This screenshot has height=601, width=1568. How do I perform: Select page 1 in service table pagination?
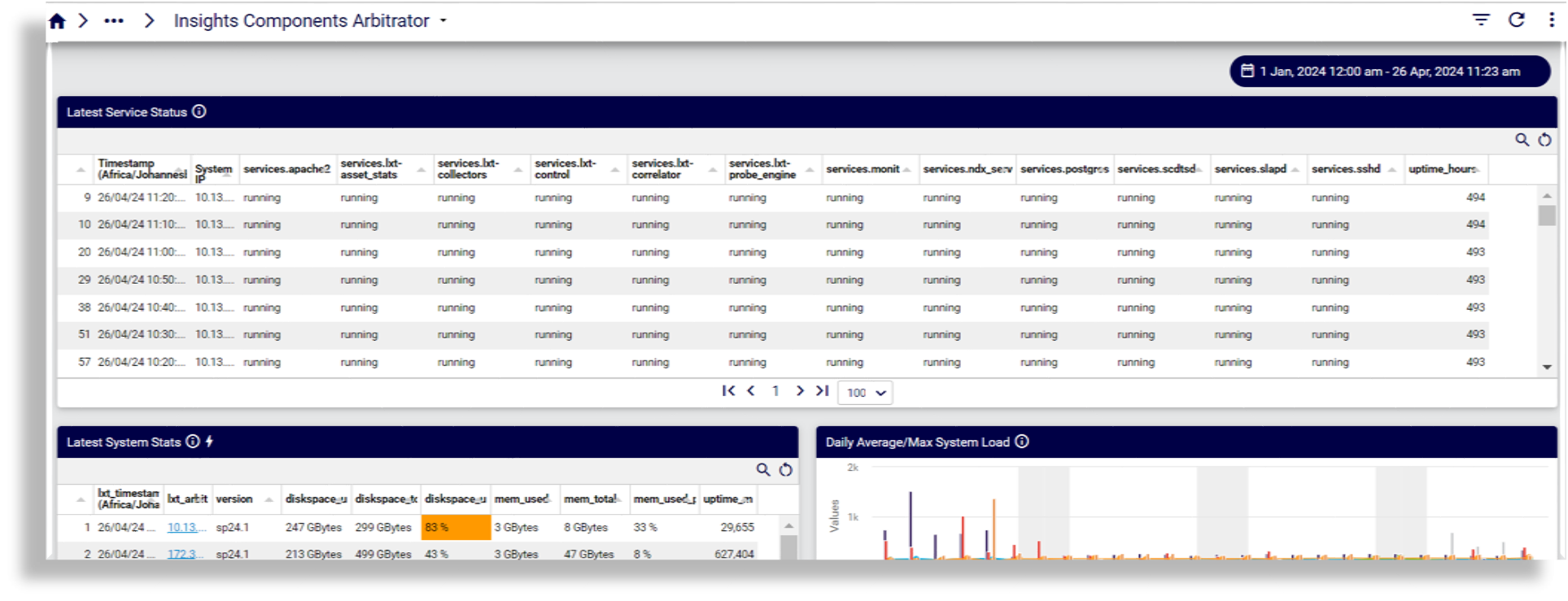click(x=775, y=391)
